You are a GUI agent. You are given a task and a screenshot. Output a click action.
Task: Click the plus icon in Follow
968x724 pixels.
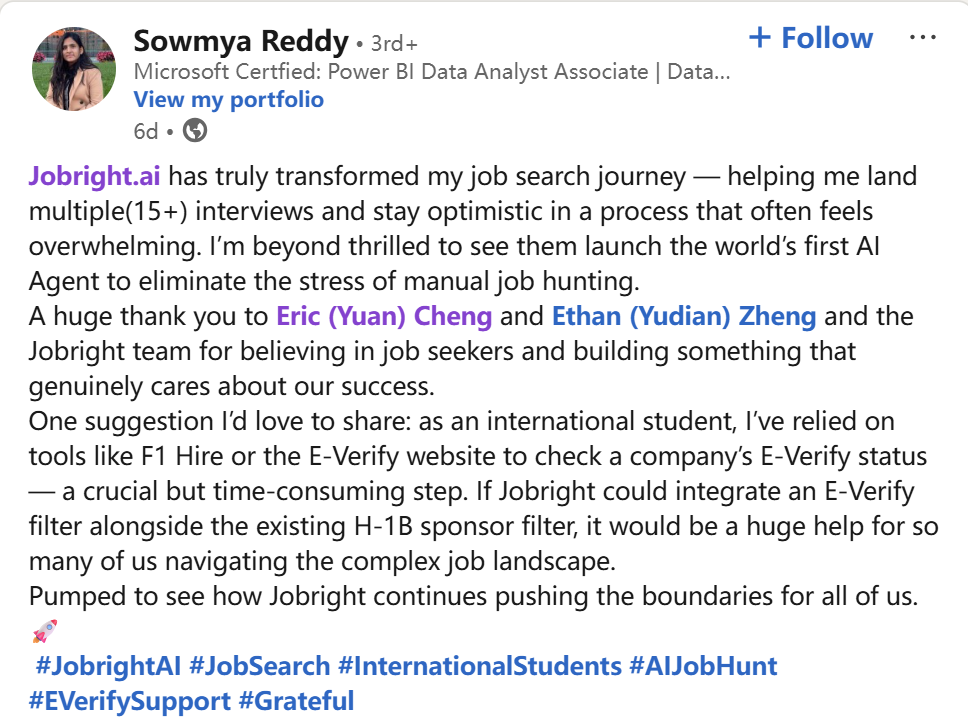(760, 38)
